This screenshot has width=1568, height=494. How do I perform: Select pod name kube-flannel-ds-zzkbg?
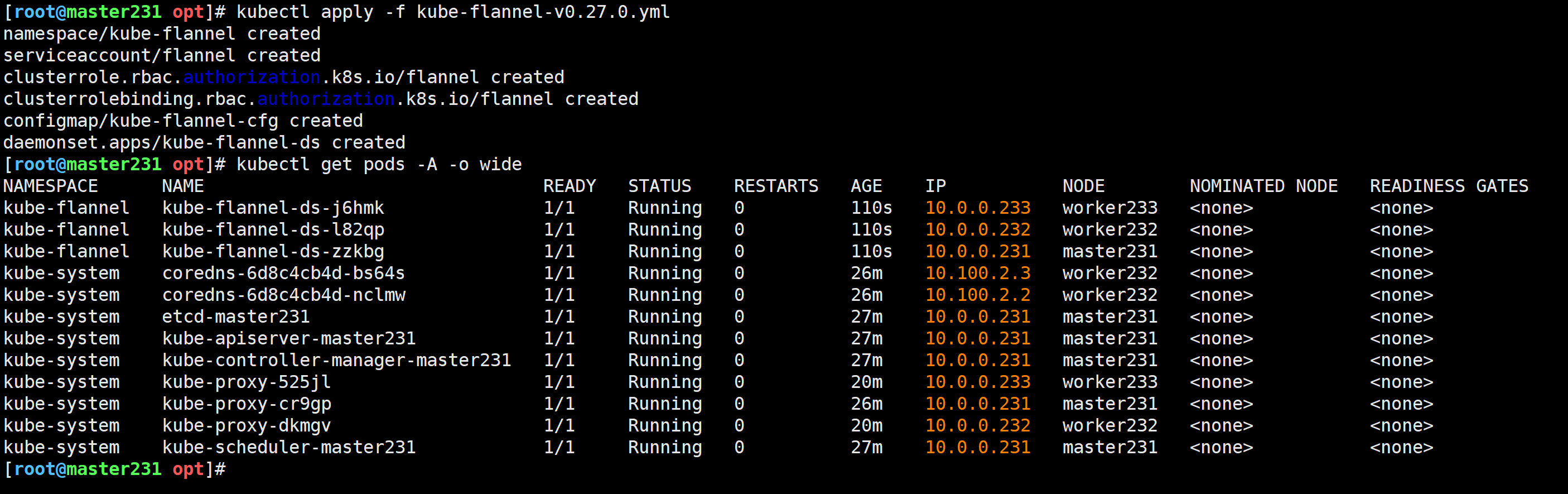[x=273, y=252]
